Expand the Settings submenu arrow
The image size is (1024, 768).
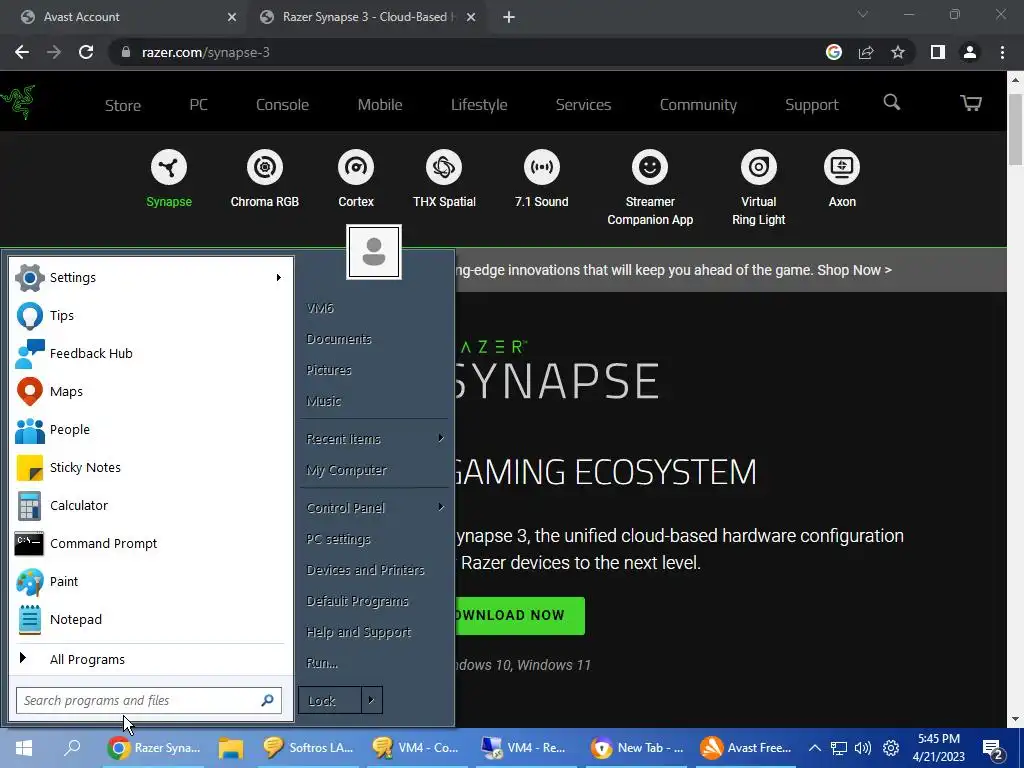(279, 278)
